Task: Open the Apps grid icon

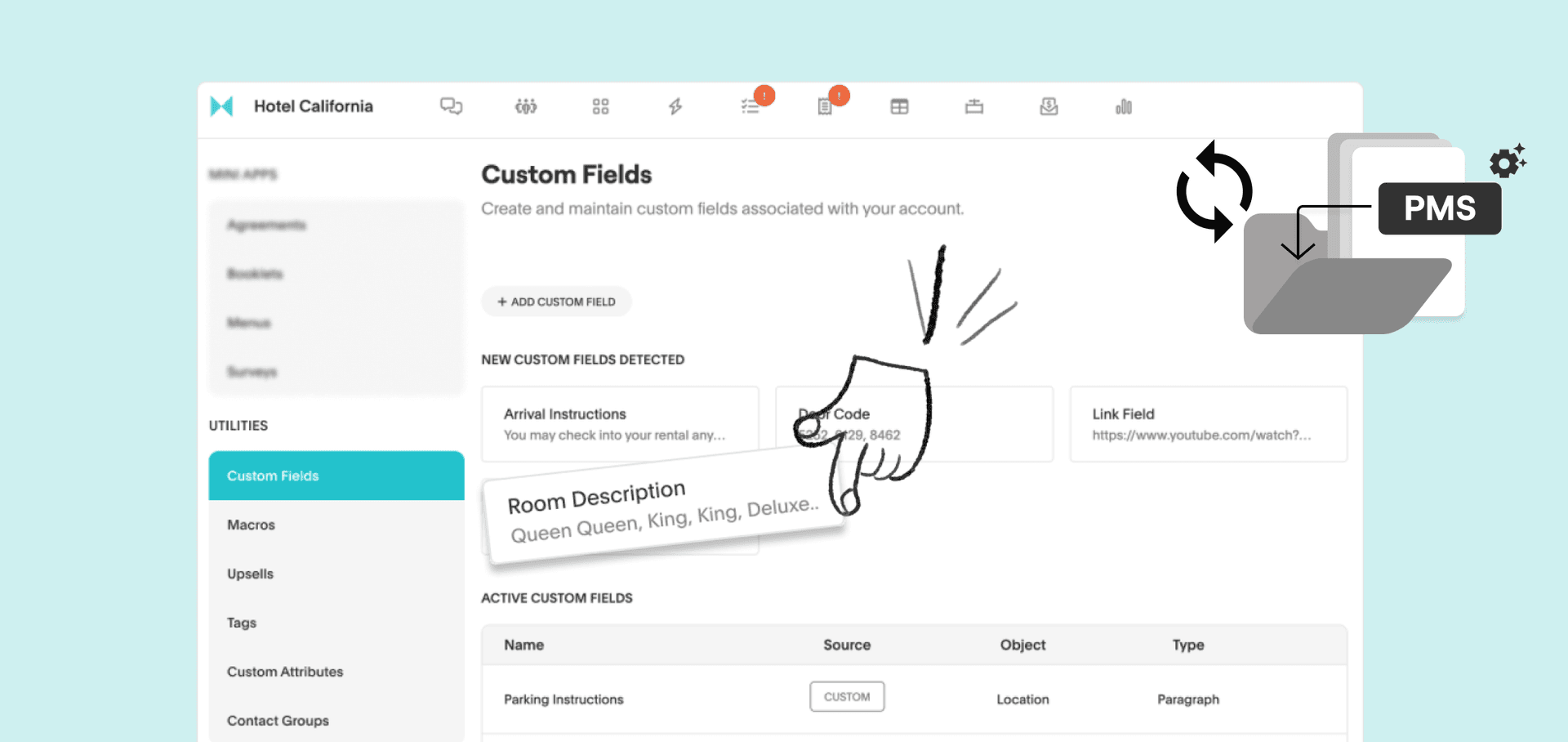Action: point(600,106)
